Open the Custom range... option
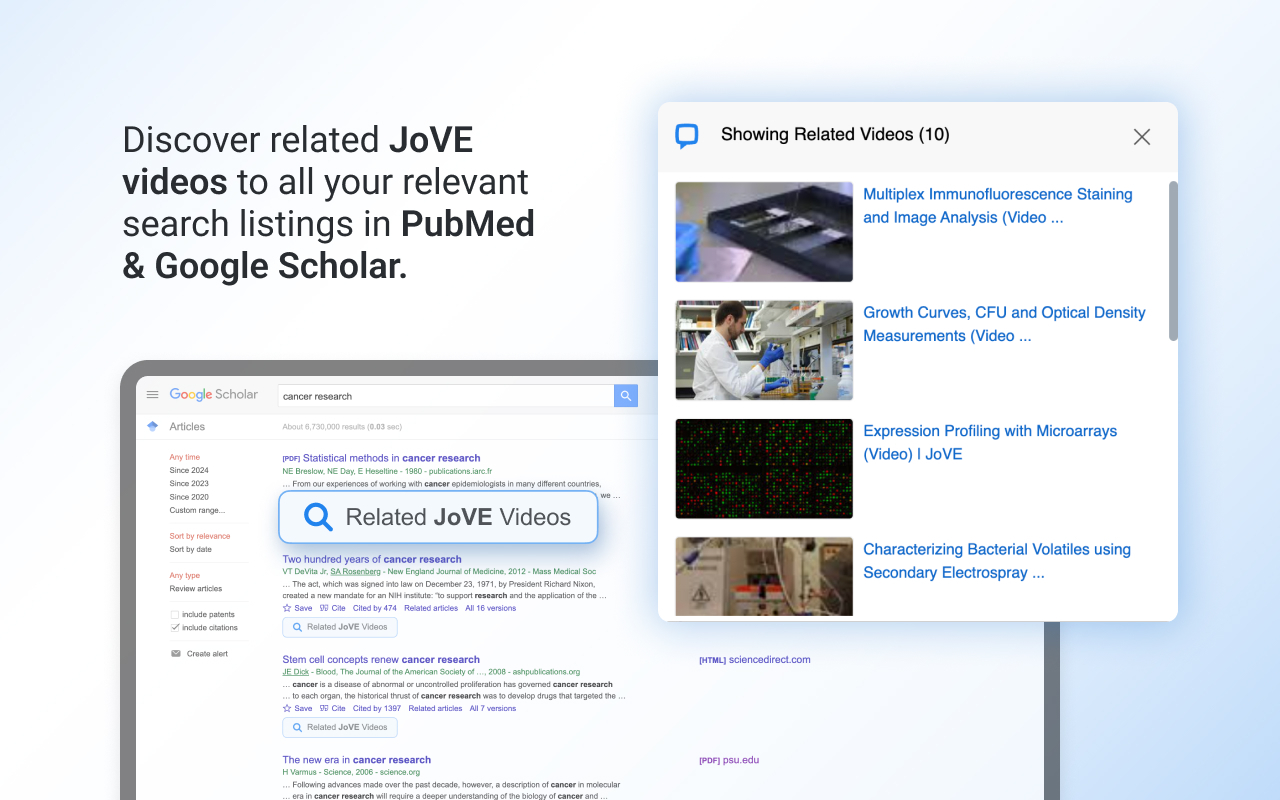The image size is (1280, 800). pyautogui.click(x=197, y=510)
